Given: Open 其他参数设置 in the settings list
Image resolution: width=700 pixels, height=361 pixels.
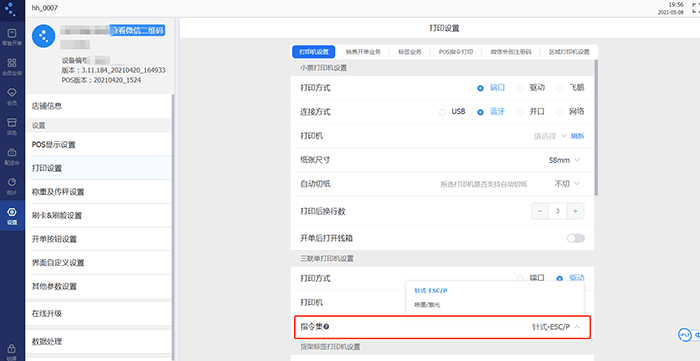Looking at the screenshot, I should [99, 286].
